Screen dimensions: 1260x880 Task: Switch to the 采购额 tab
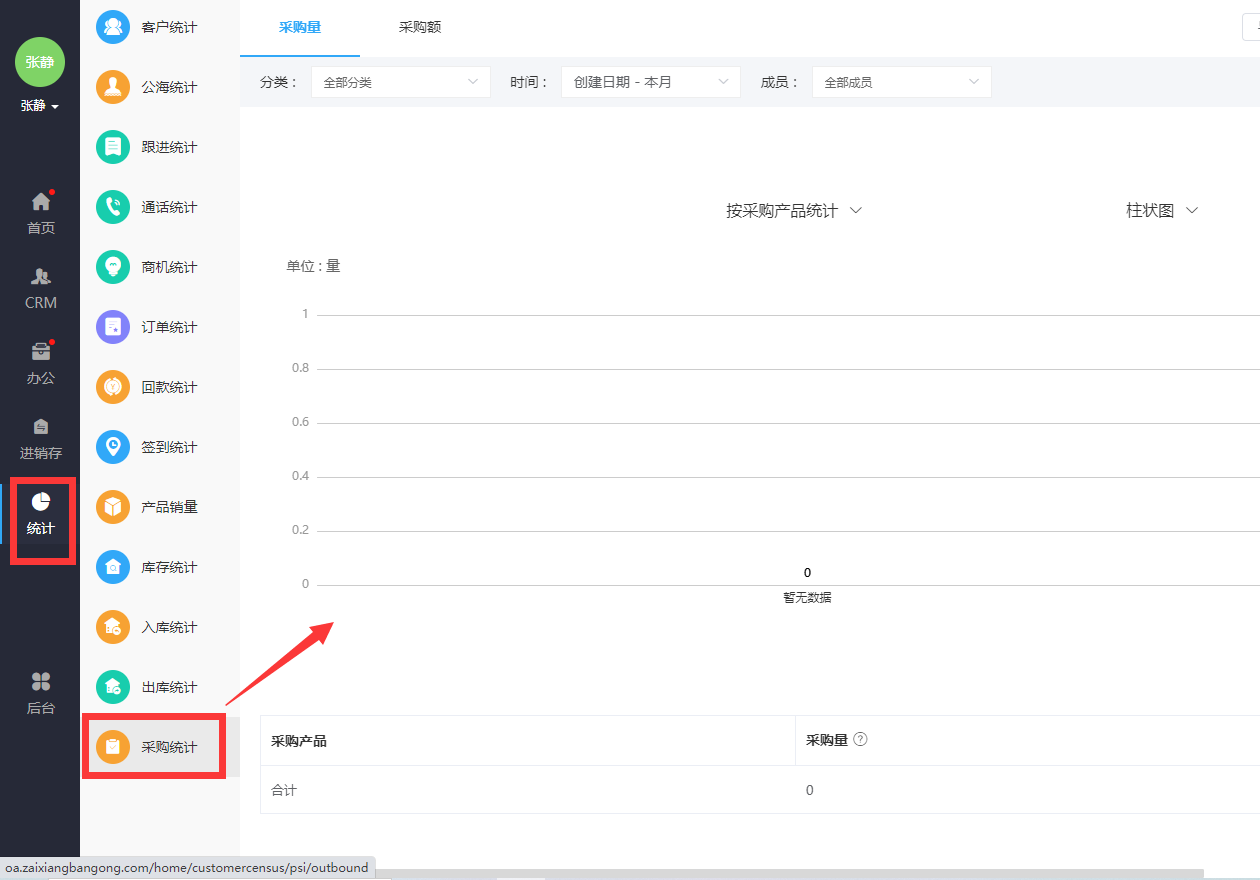click(x=420, y=27)
